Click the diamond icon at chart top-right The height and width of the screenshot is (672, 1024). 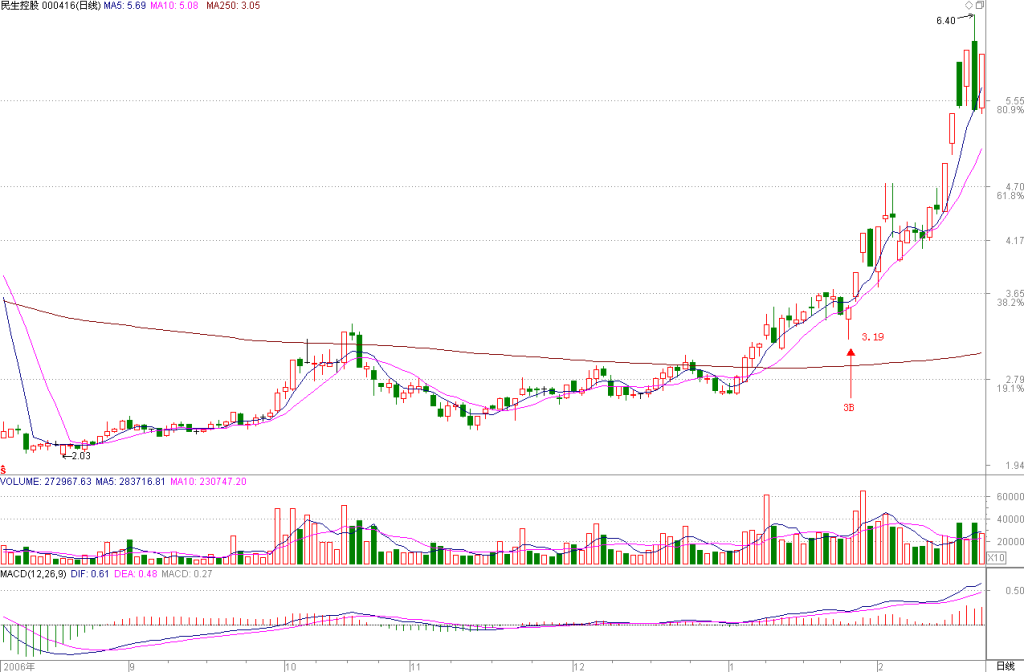(x=968, y=5)
